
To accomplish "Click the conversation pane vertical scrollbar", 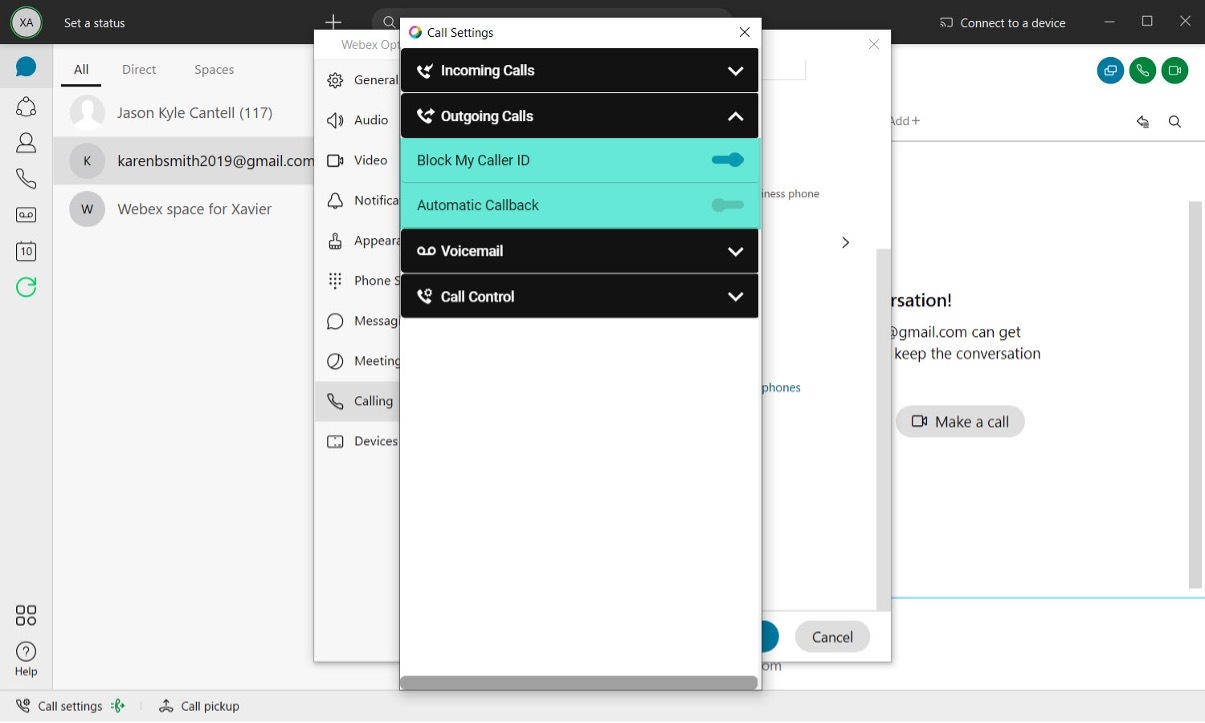I will 1195,395.
